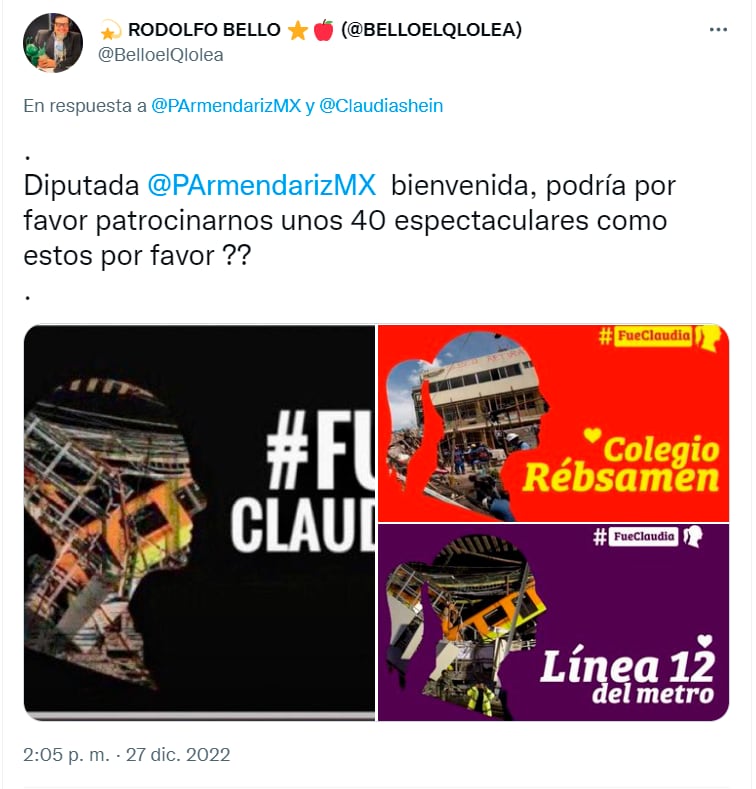This screenshot has width=756, height=789.
Task: Open @Claudiashein in the reply line
Action: [x=381, y=106]
